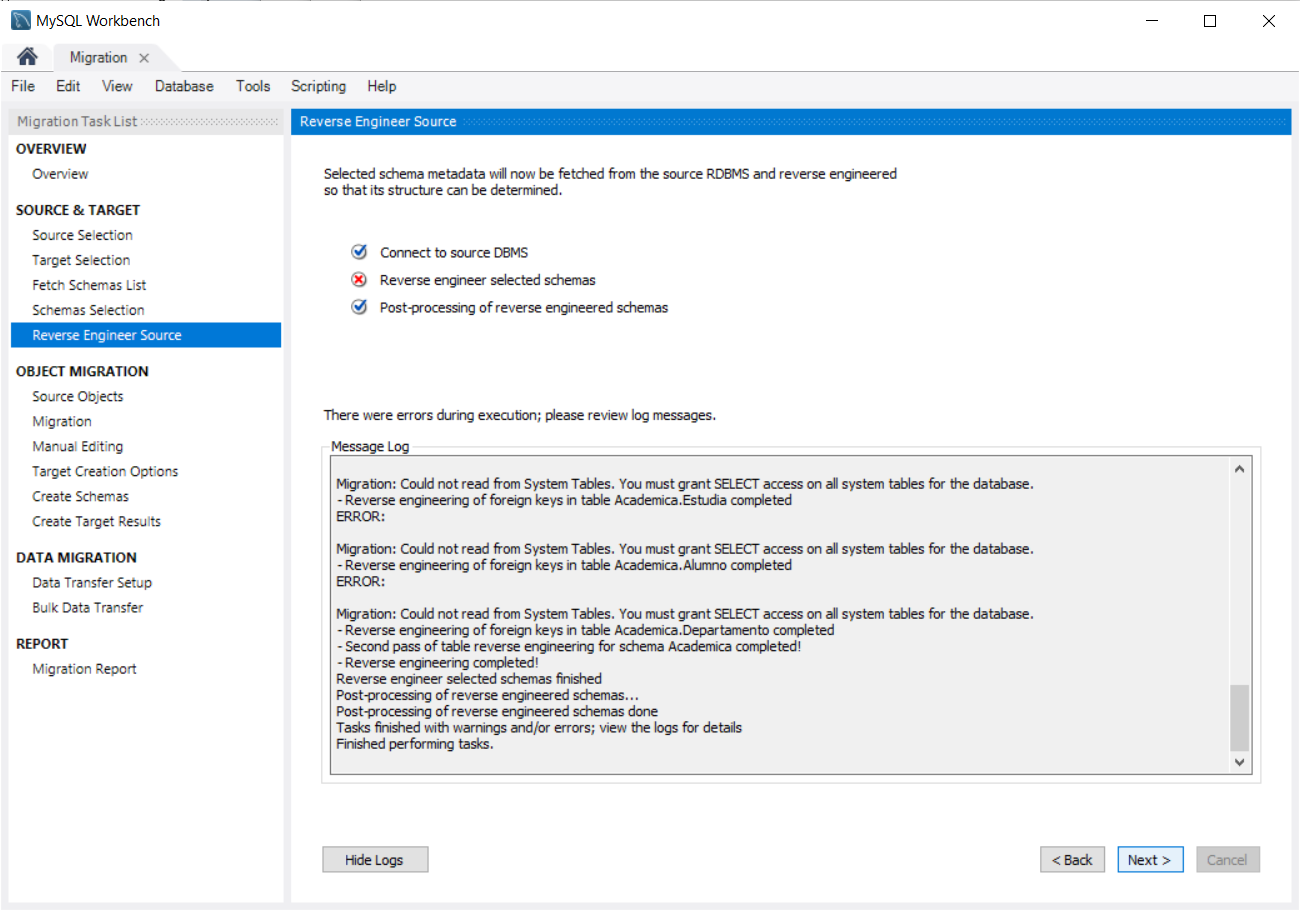The image size is (1300, 910).
Task: Select the Migration tab
Action: [98, 58]
